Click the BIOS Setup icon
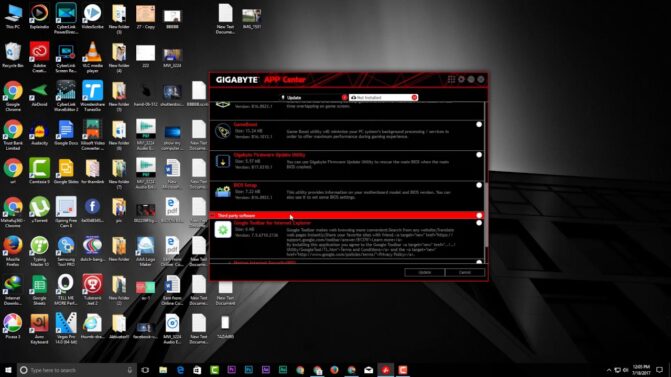Screen dimensions: 671x377 (223, 192)
